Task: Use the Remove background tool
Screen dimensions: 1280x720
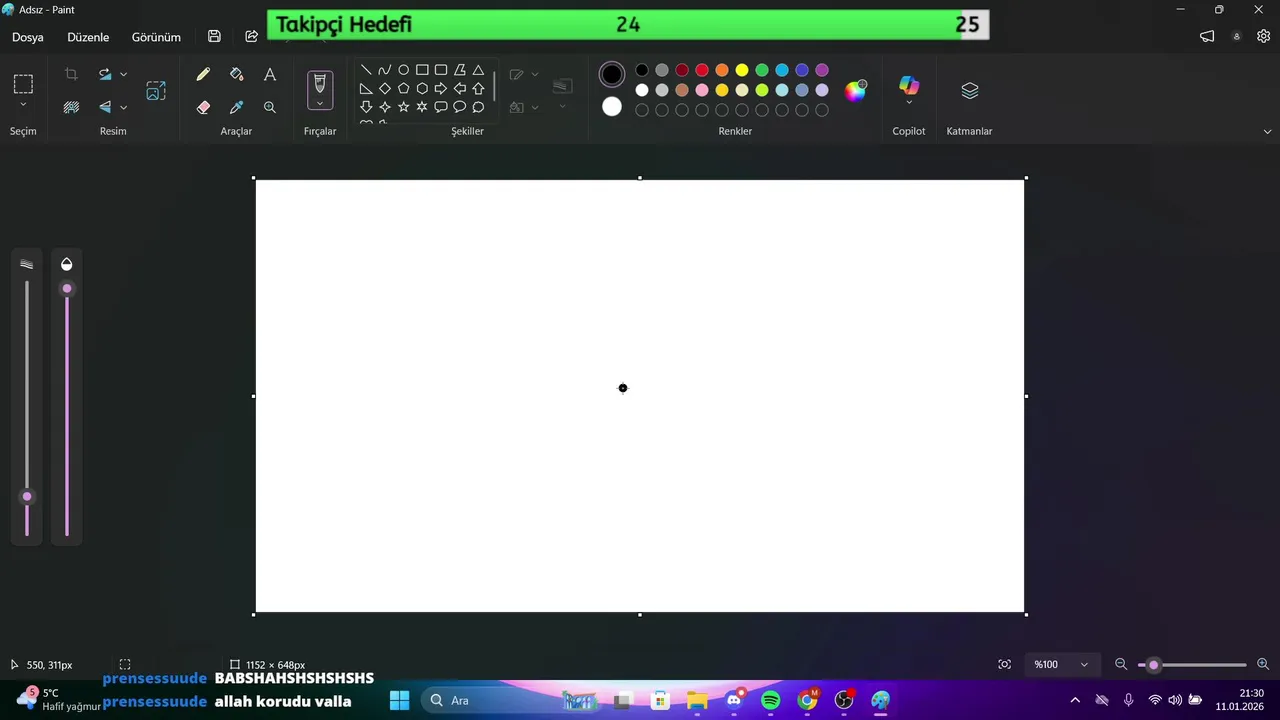Action: [x=71, y=107]
